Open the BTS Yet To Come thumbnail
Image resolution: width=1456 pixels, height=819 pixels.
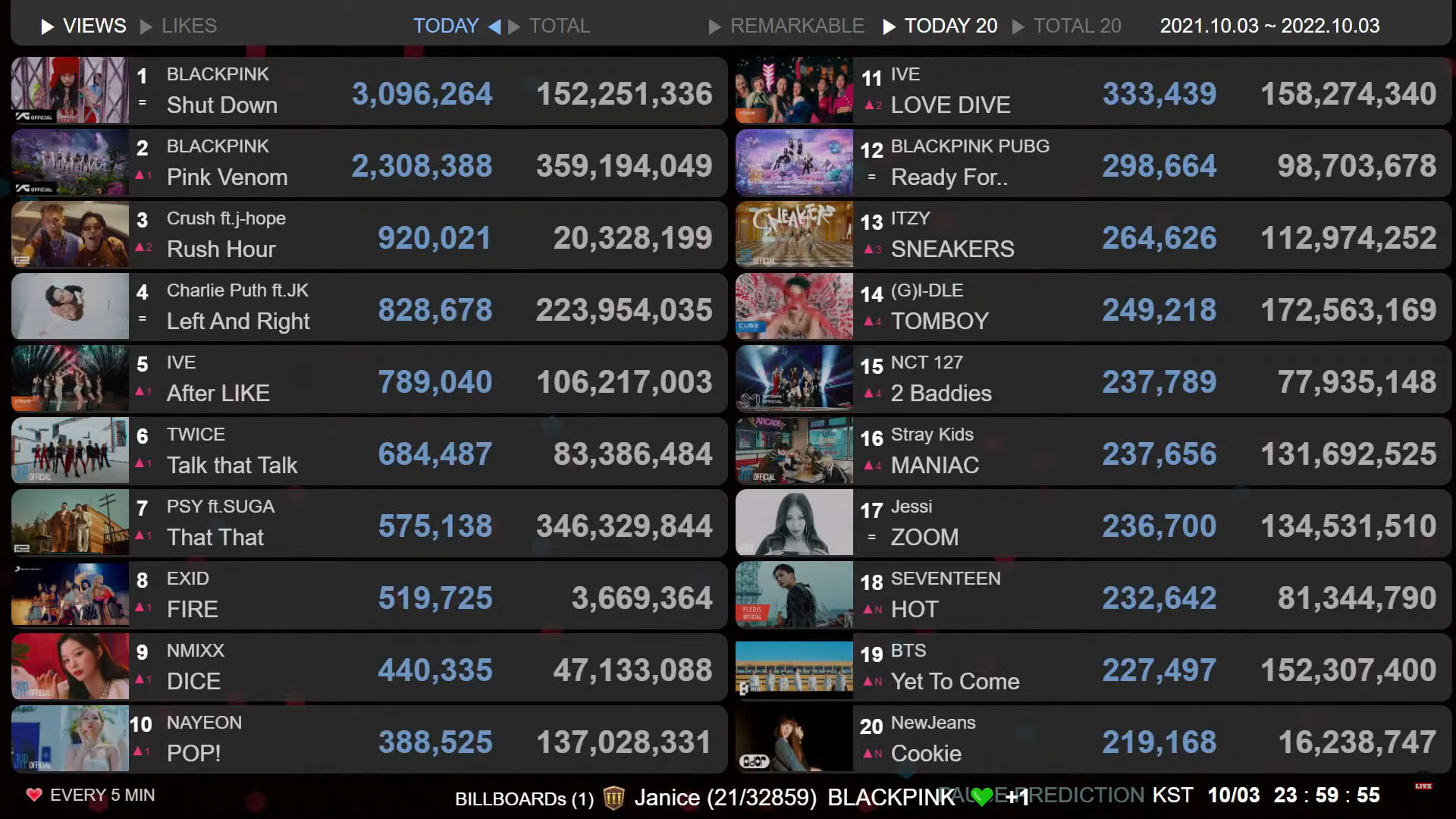(x=794, y=667)
